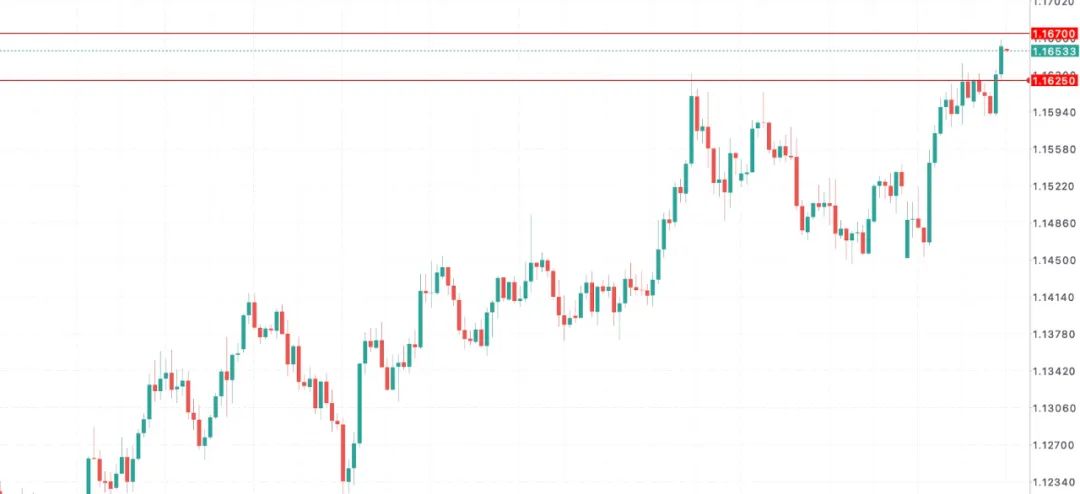Click the 1.12700 price axis label
1080x494 pixels.
(x=1054, y=446)
